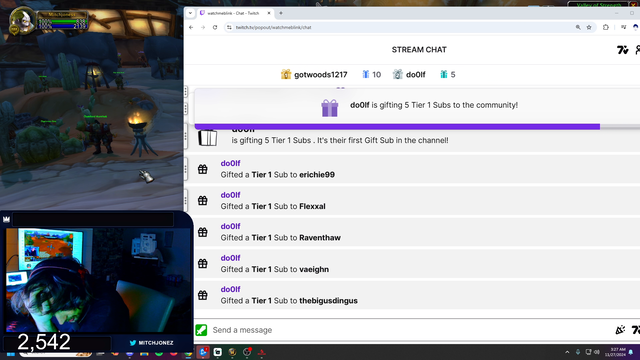
Task: Open gotwoods1217 top gifter entry
Action: [314, 75]
